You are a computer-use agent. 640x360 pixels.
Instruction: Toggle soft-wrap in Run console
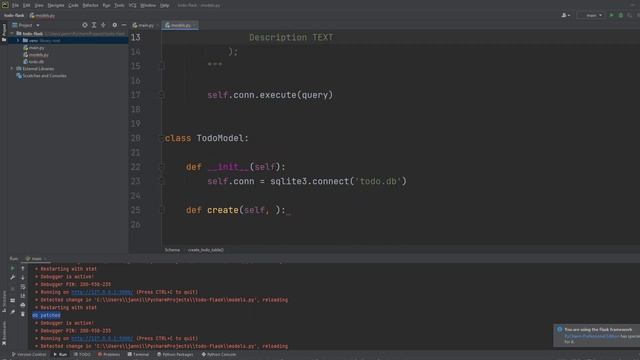pyautogui.click(x=23, y=287)
